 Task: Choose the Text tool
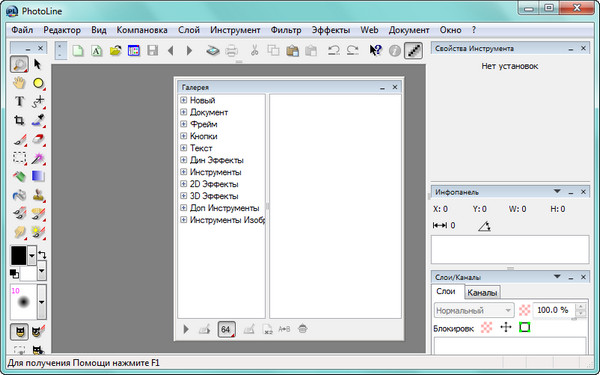pyautogui.click(x=19, y=102)
